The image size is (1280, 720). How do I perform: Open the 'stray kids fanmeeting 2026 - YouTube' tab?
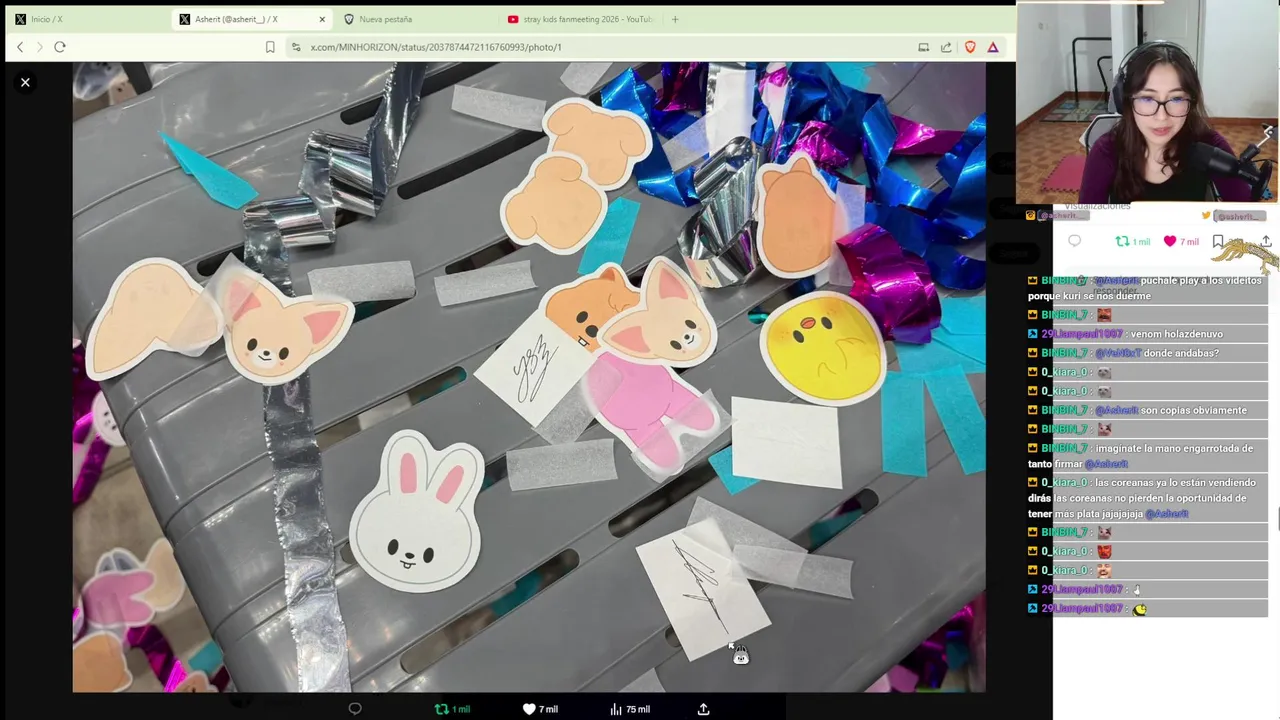(x=580, y=19)
